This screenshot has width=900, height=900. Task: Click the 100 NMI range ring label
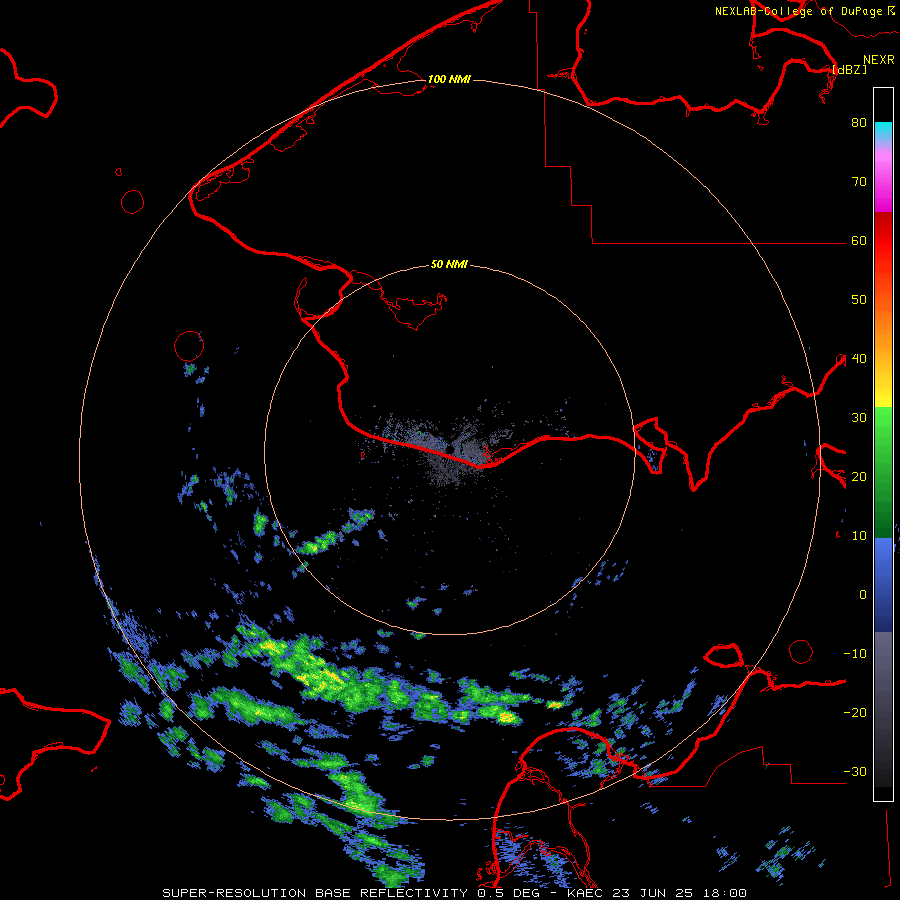[449, 79]
